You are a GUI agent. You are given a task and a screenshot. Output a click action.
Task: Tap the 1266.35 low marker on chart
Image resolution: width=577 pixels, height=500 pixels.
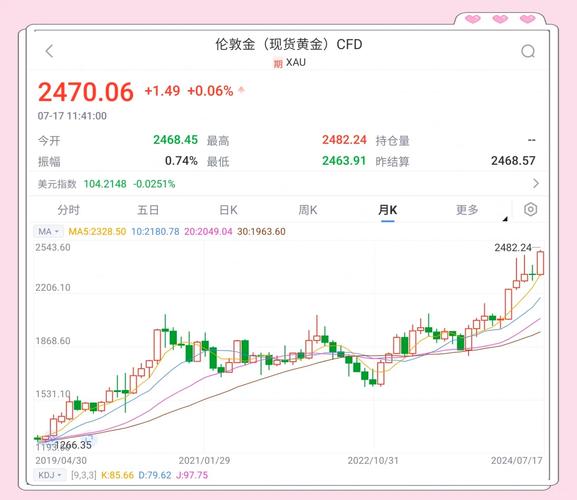point(73,445)
